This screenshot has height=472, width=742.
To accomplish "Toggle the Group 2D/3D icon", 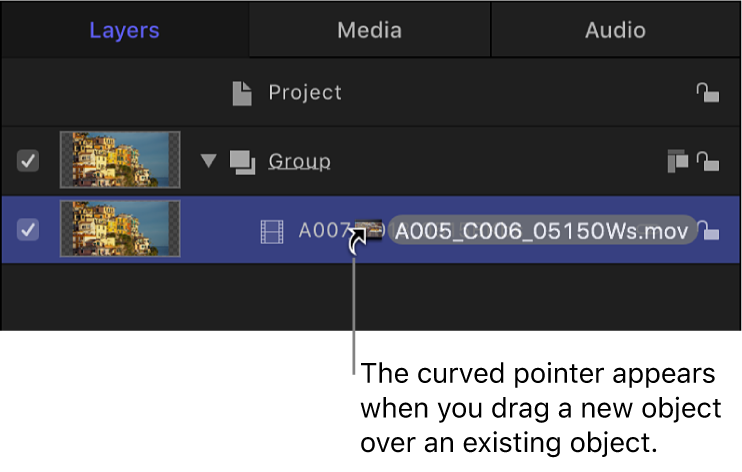I will 678,160.
